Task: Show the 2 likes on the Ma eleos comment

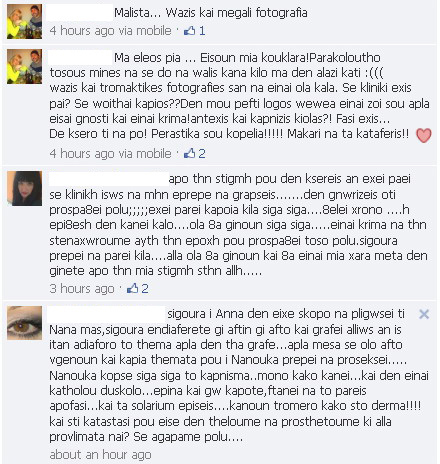Action: click(x=202, y=153)
